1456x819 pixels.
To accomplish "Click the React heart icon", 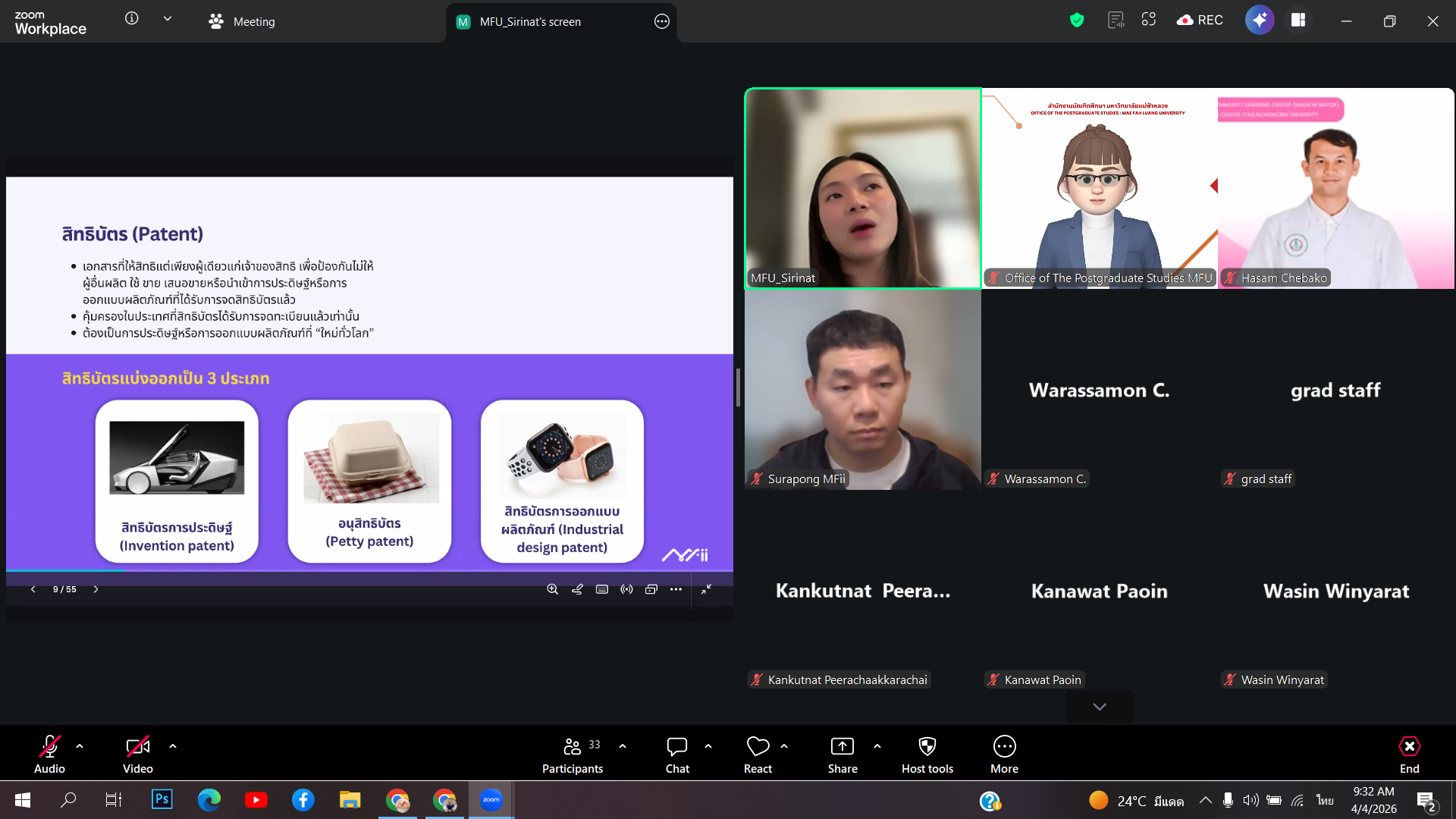I will point(757,755).
